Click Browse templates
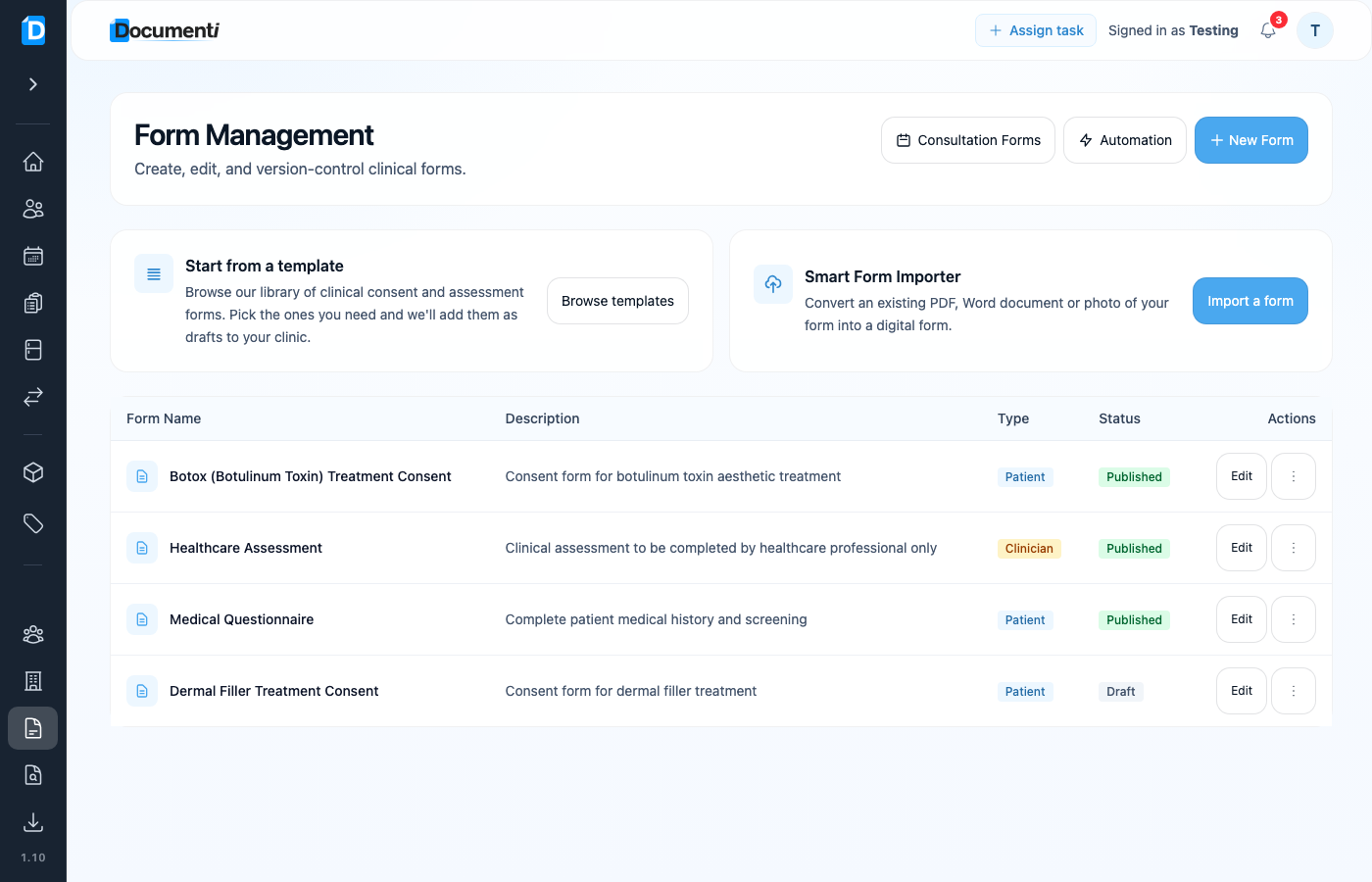1372x882 pixels. (617, 301)
